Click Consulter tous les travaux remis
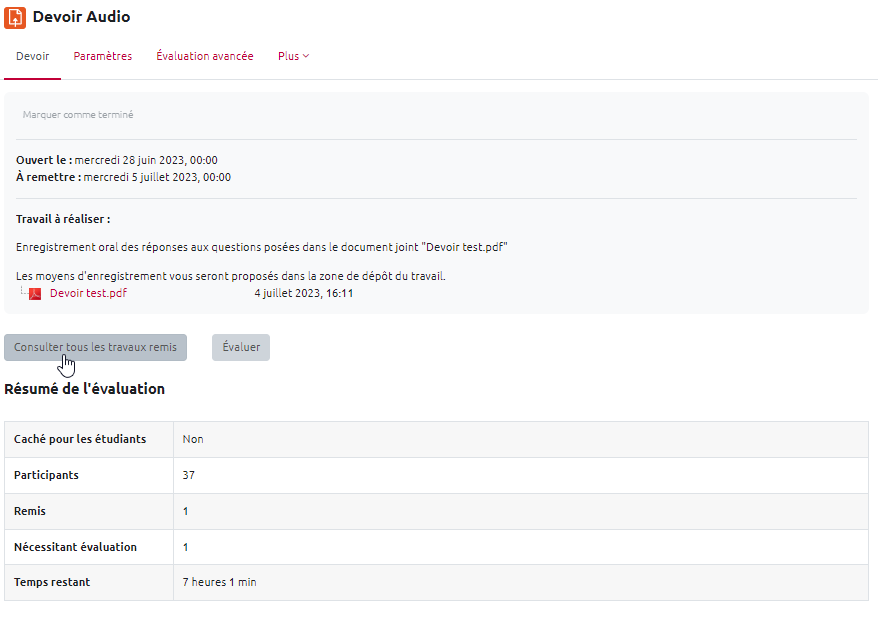Viewport: 878px width, 617px height. (95, 347)
